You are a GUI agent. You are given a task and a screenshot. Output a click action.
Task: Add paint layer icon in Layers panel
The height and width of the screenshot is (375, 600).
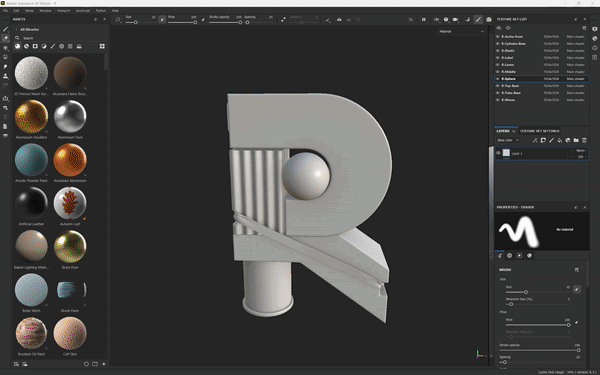[x=551, y=140]
